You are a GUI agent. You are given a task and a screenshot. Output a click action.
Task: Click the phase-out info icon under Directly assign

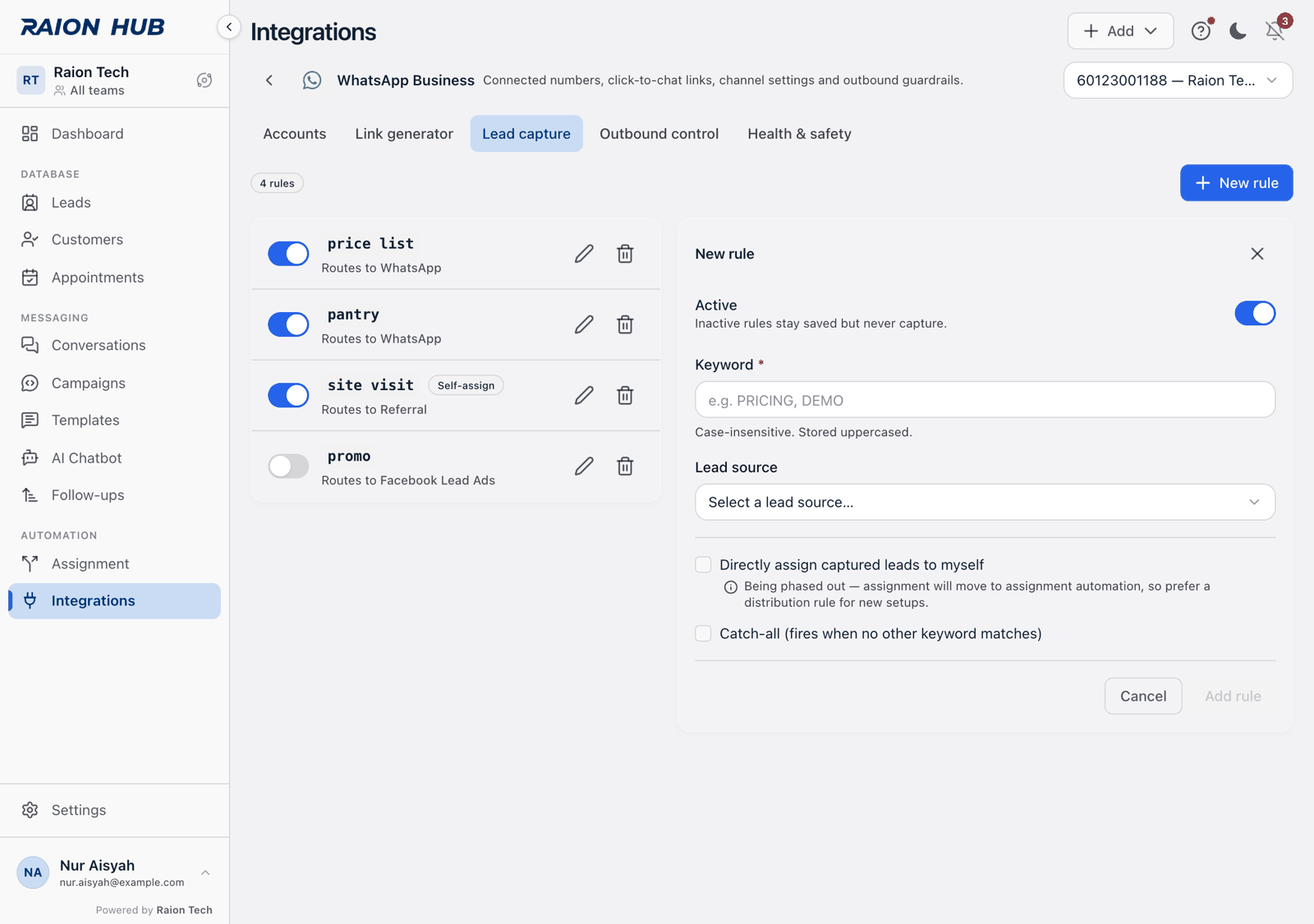(x=730, y=587)
